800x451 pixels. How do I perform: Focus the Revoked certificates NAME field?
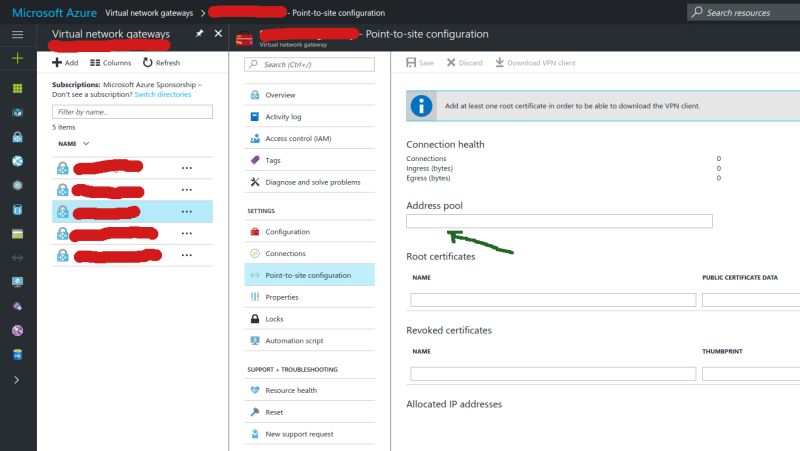click(553, 374)
